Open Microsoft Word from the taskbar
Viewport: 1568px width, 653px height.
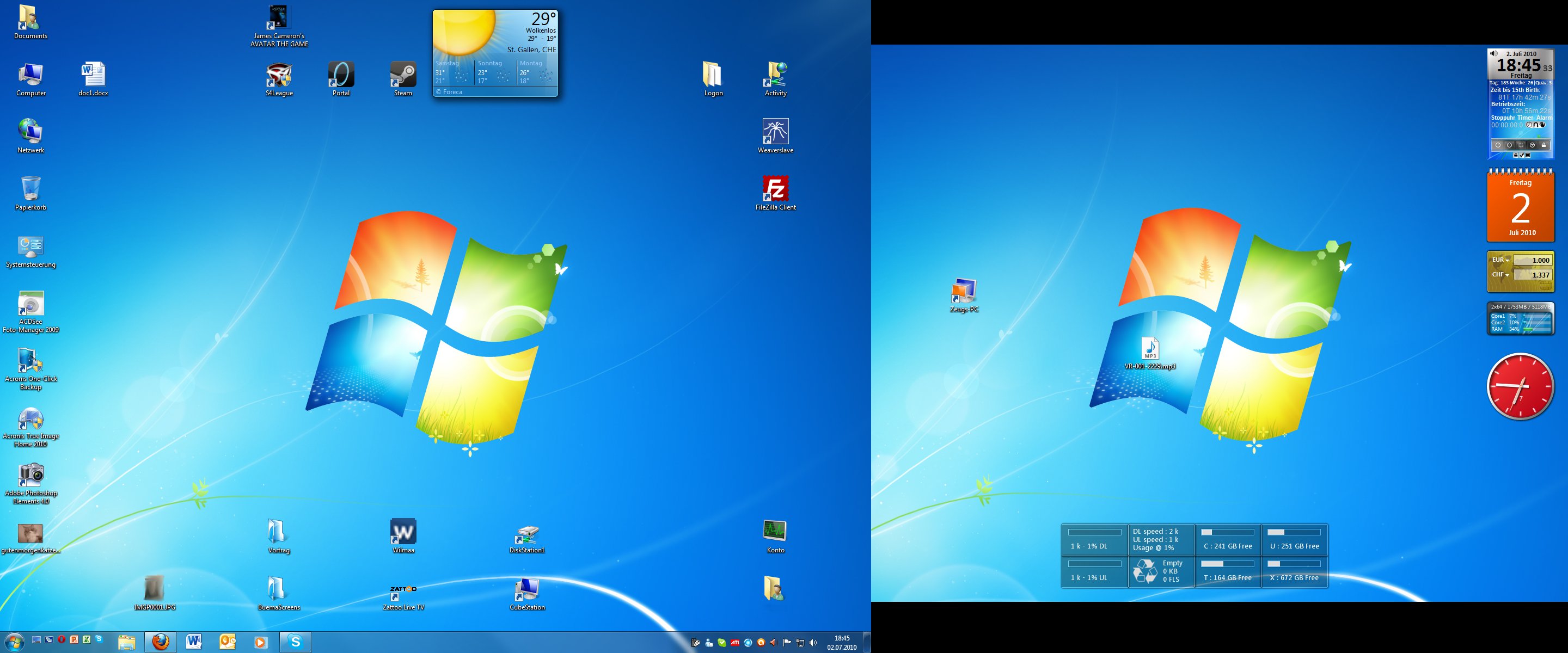click(194, 642)
